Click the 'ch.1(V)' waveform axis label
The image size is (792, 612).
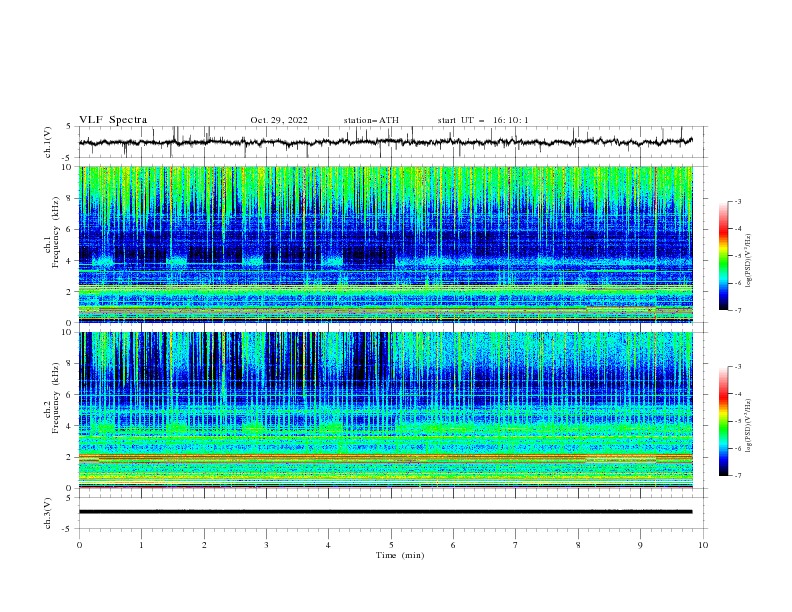tap(48, 142)
